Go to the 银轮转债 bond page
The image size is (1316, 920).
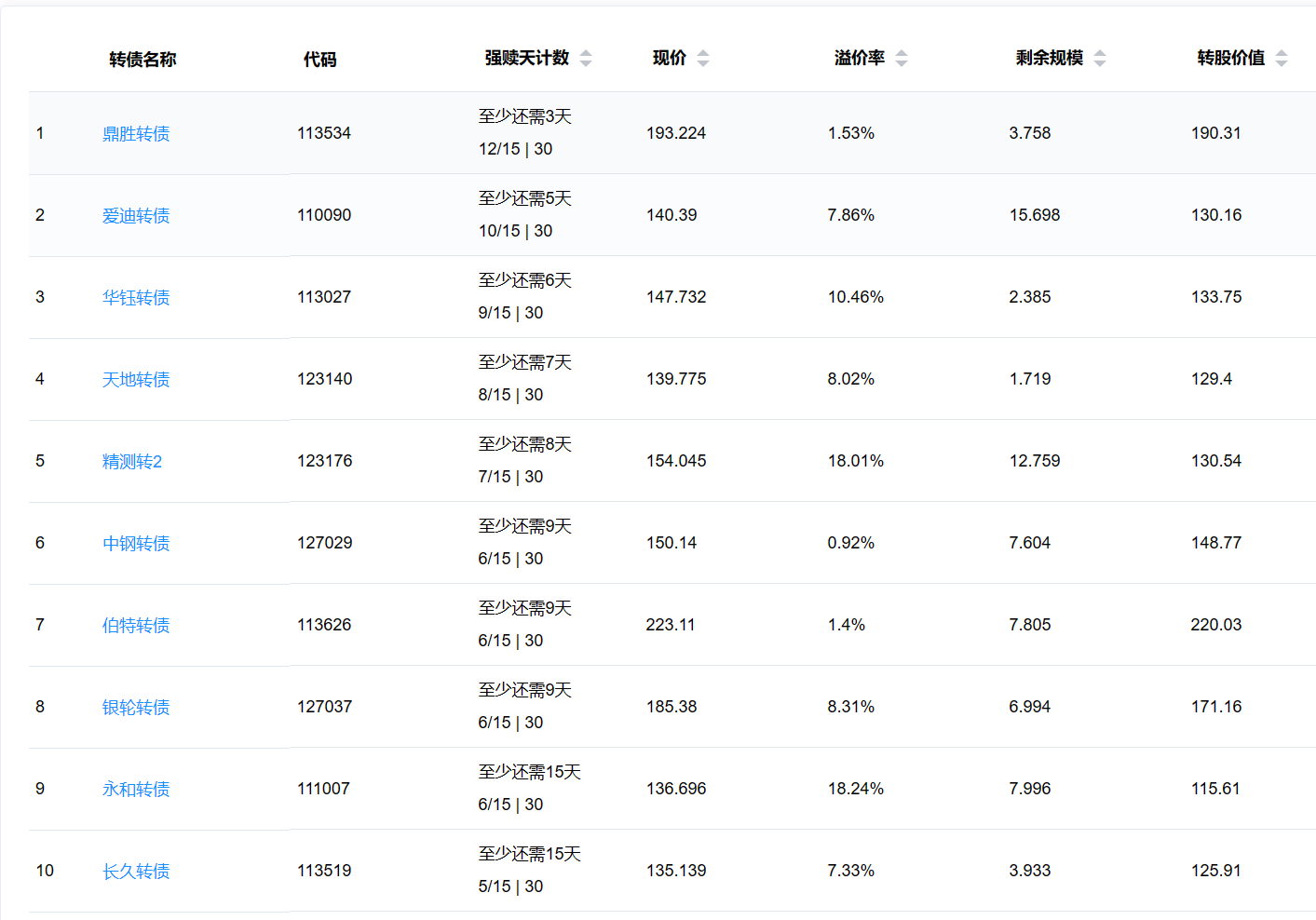pyautogui.click(x=136, y=708)
